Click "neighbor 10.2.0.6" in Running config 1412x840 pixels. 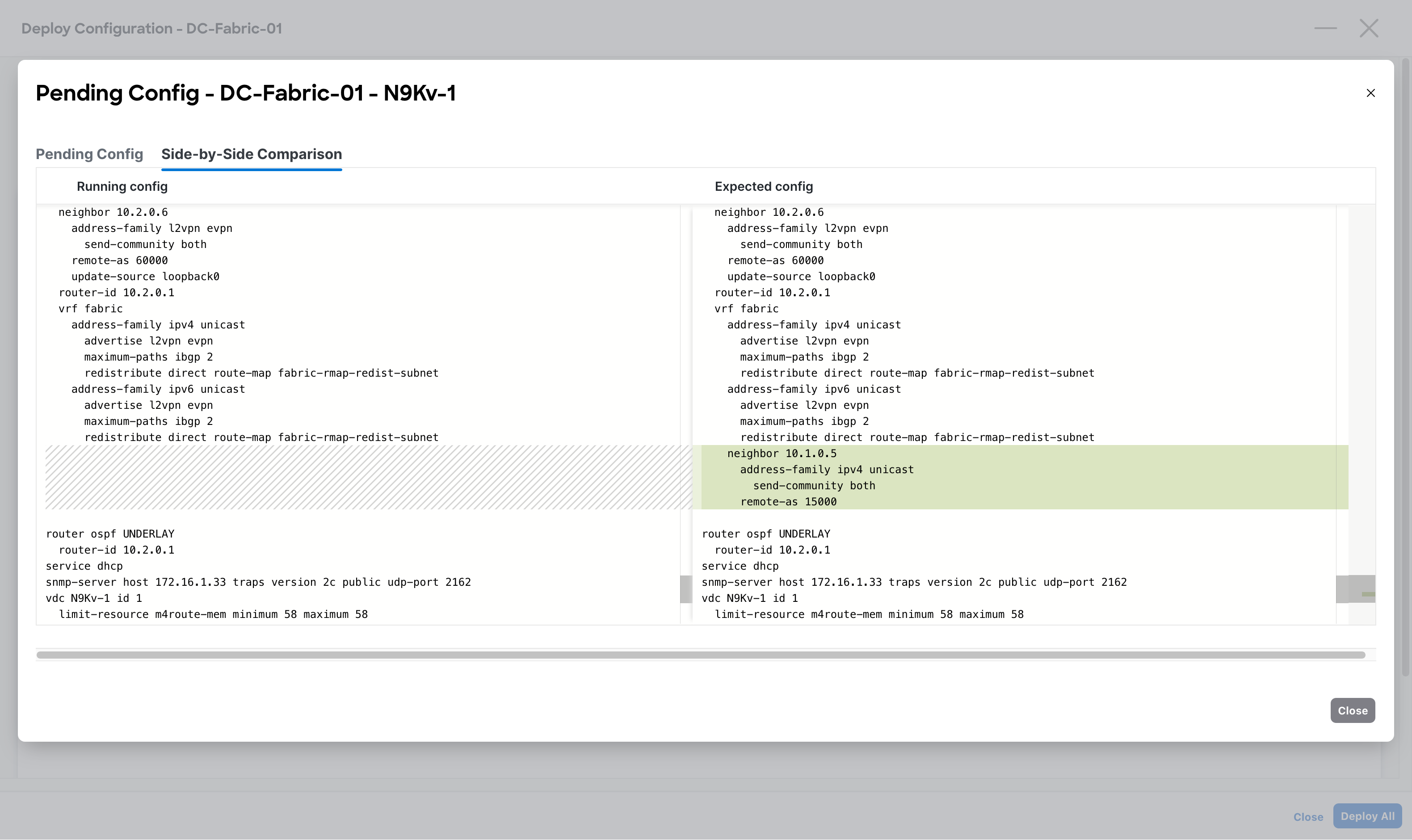[113, 212]
